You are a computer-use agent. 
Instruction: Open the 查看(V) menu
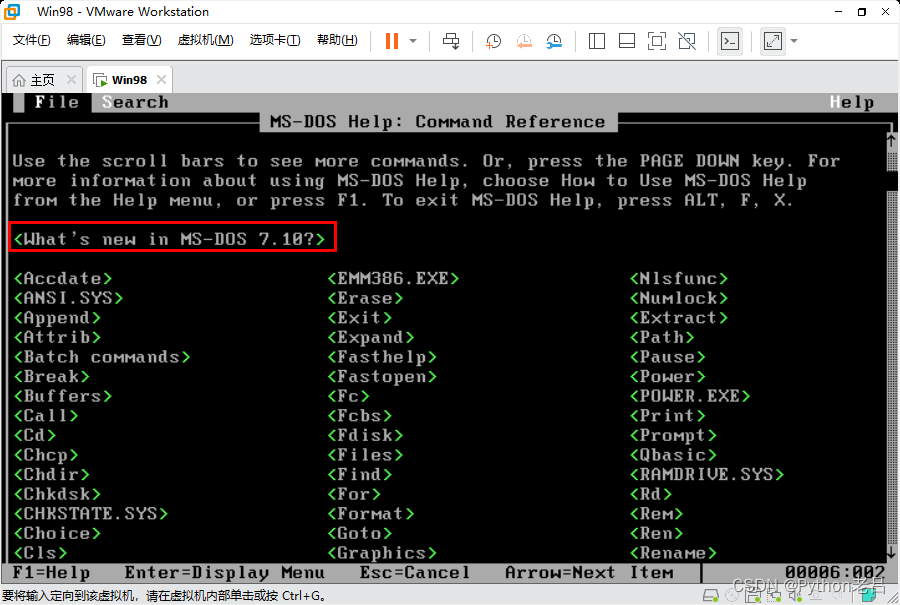pyautogui.click(x=141, y=40)
